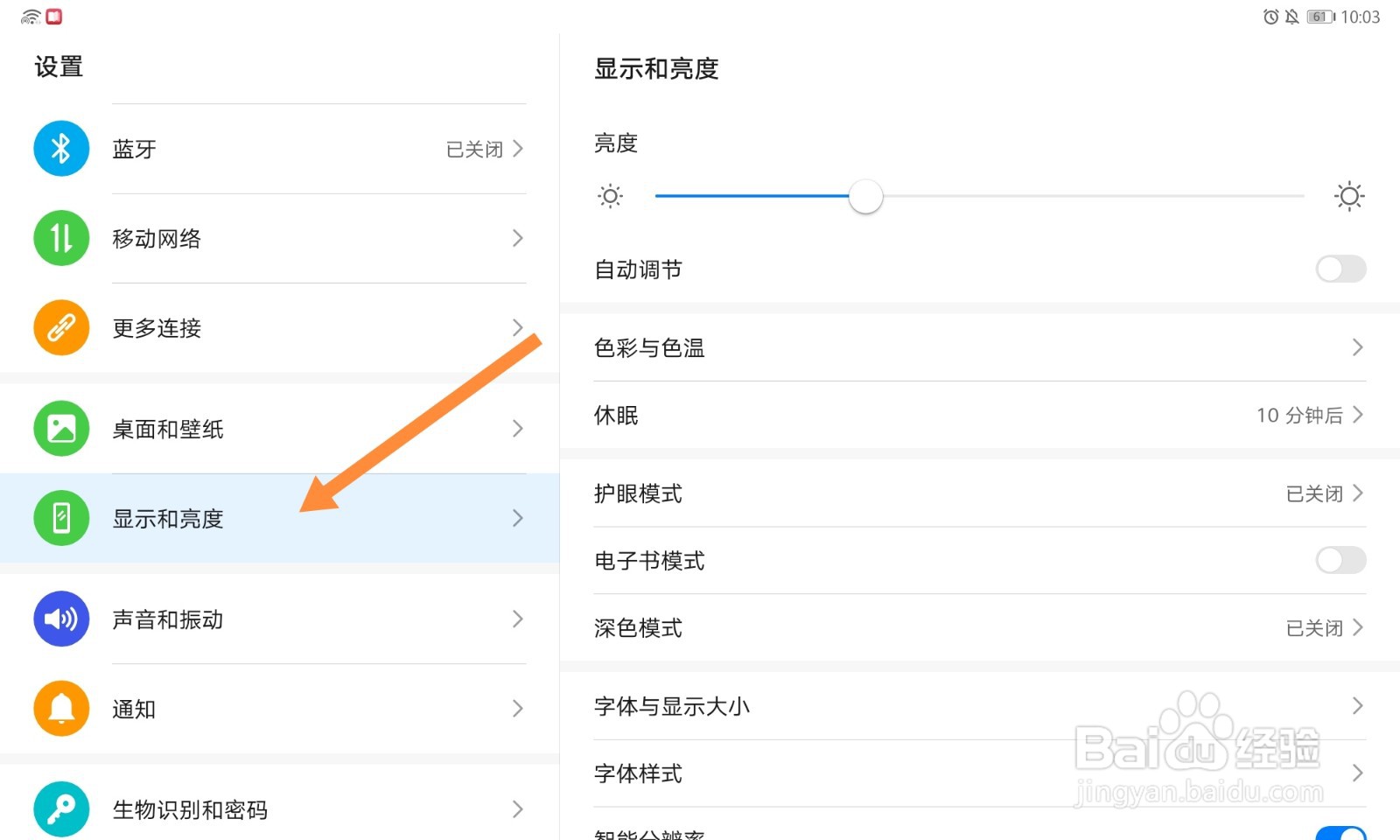1400x840 pixels.
Task: Expand the 深色模式 已关闭 setting
Action: [x=1323, y=627]
